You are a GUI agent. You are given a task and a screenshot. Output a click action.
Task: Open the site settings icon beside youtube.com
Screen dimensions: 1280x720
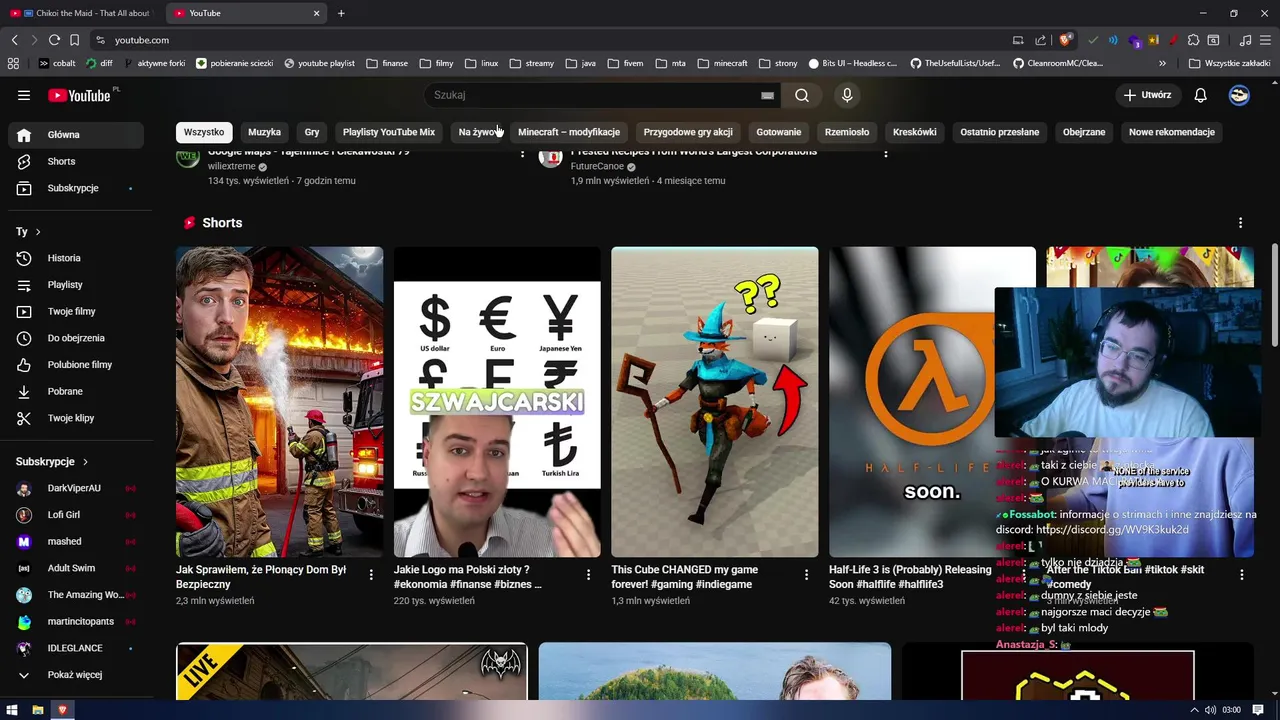pyautogui.click(x=100, y=40)
